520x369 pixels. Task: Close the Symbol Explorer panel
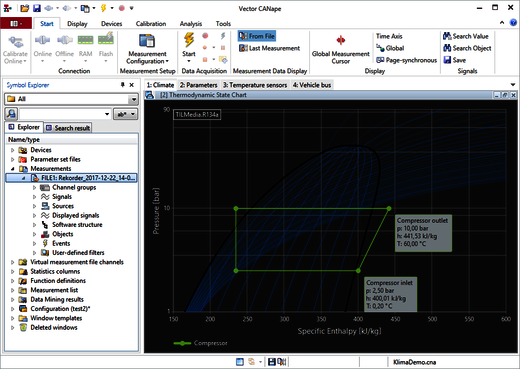coord(132,85)
